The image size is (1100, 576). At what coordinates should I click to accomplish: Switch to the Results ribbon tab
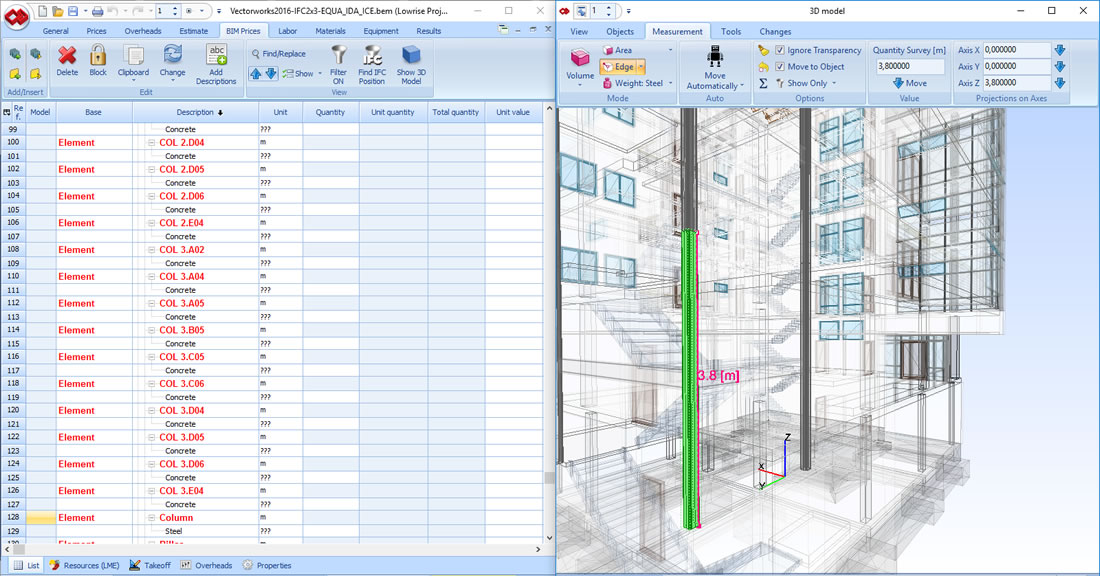click(x=429, y=31)
